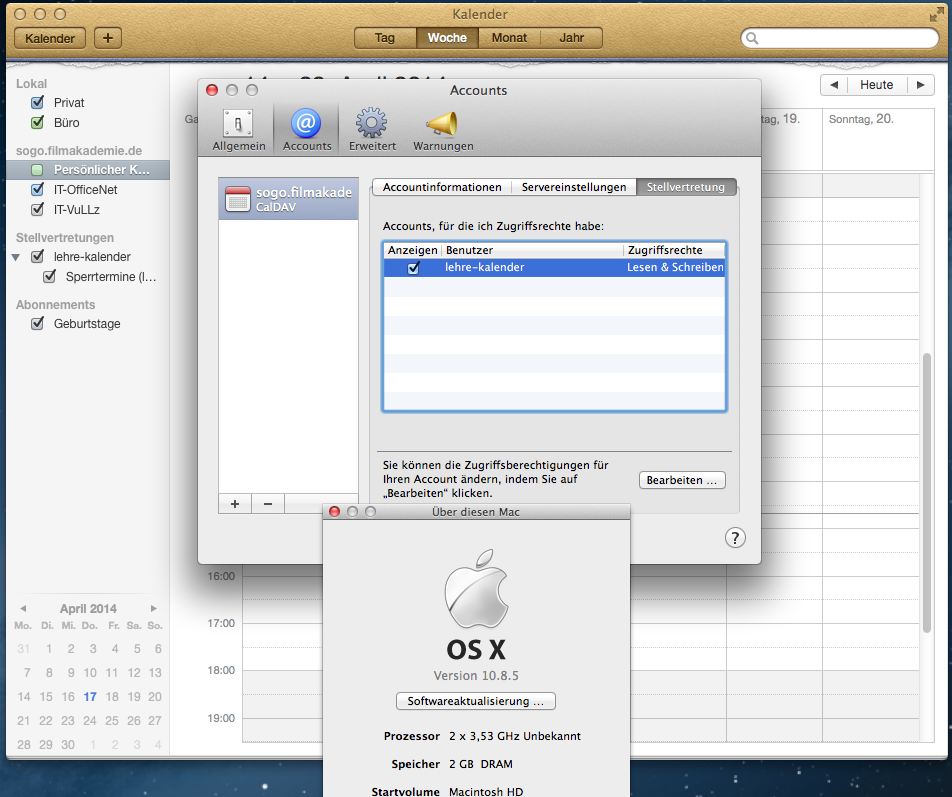The width and height of the screenshot is (952, 797).
Task: Add a new account with plus button
Action: (x=235, y=504)
